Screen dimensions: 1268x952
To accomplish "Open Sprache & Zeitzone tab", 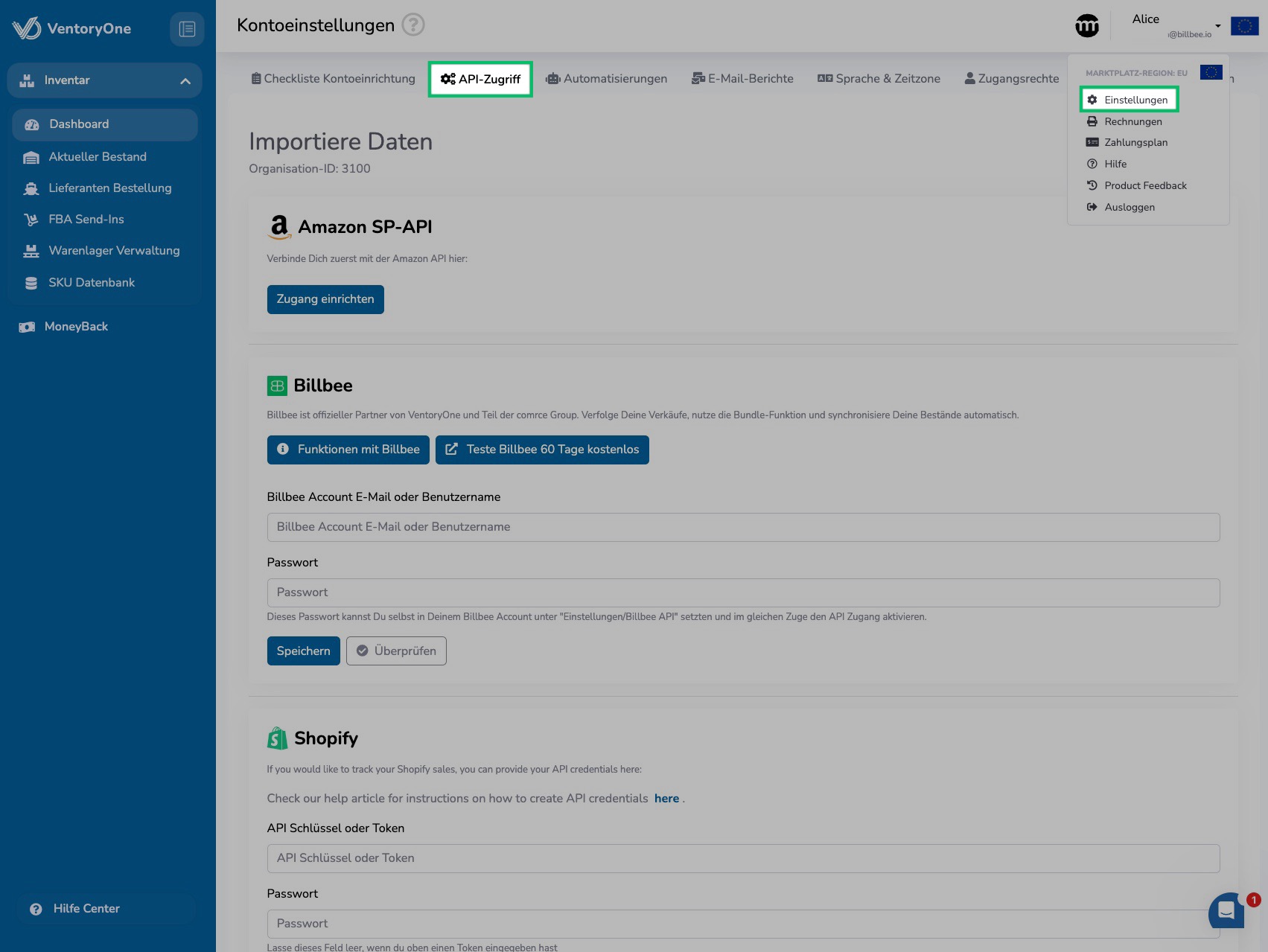I will click(879, 79).
